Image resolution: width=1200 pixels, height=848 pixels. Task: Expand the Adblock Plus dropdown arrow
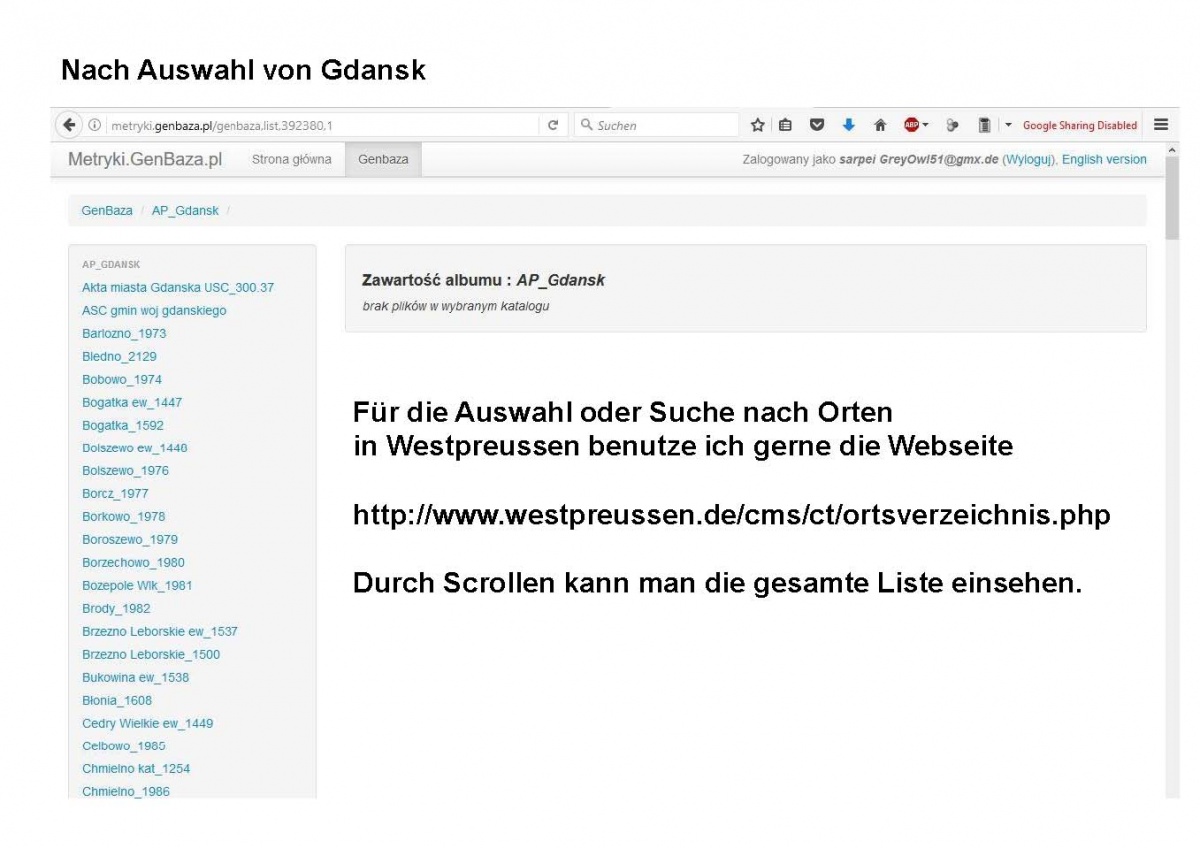tap(926, 125)
